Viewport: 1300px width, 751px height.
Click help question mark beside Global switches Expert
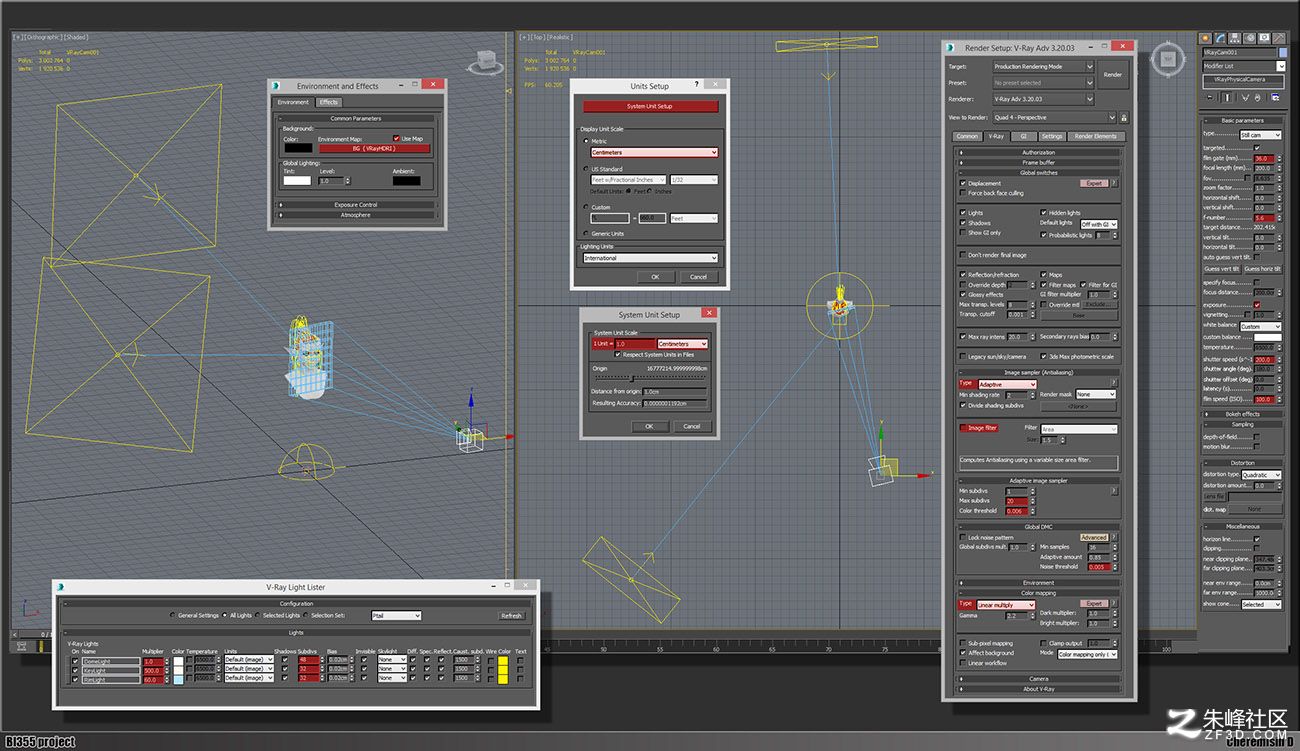(x=1114, y=183)
